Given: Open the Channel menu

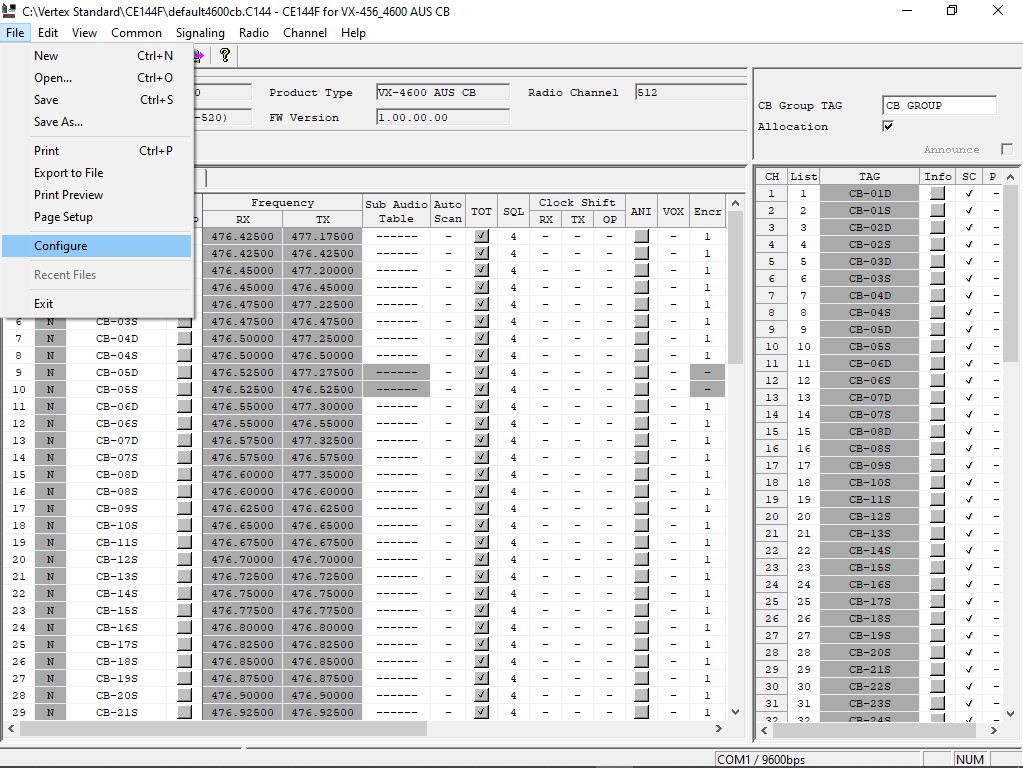Looking at the screenshot, I should [x=305, y=33].
